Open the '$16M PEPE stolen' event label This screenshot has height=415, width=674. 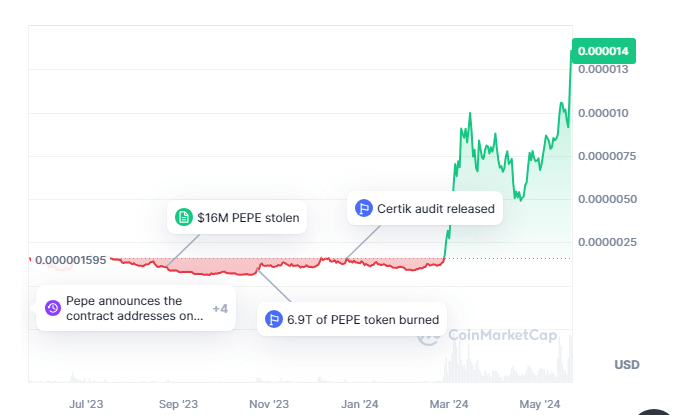248,217
